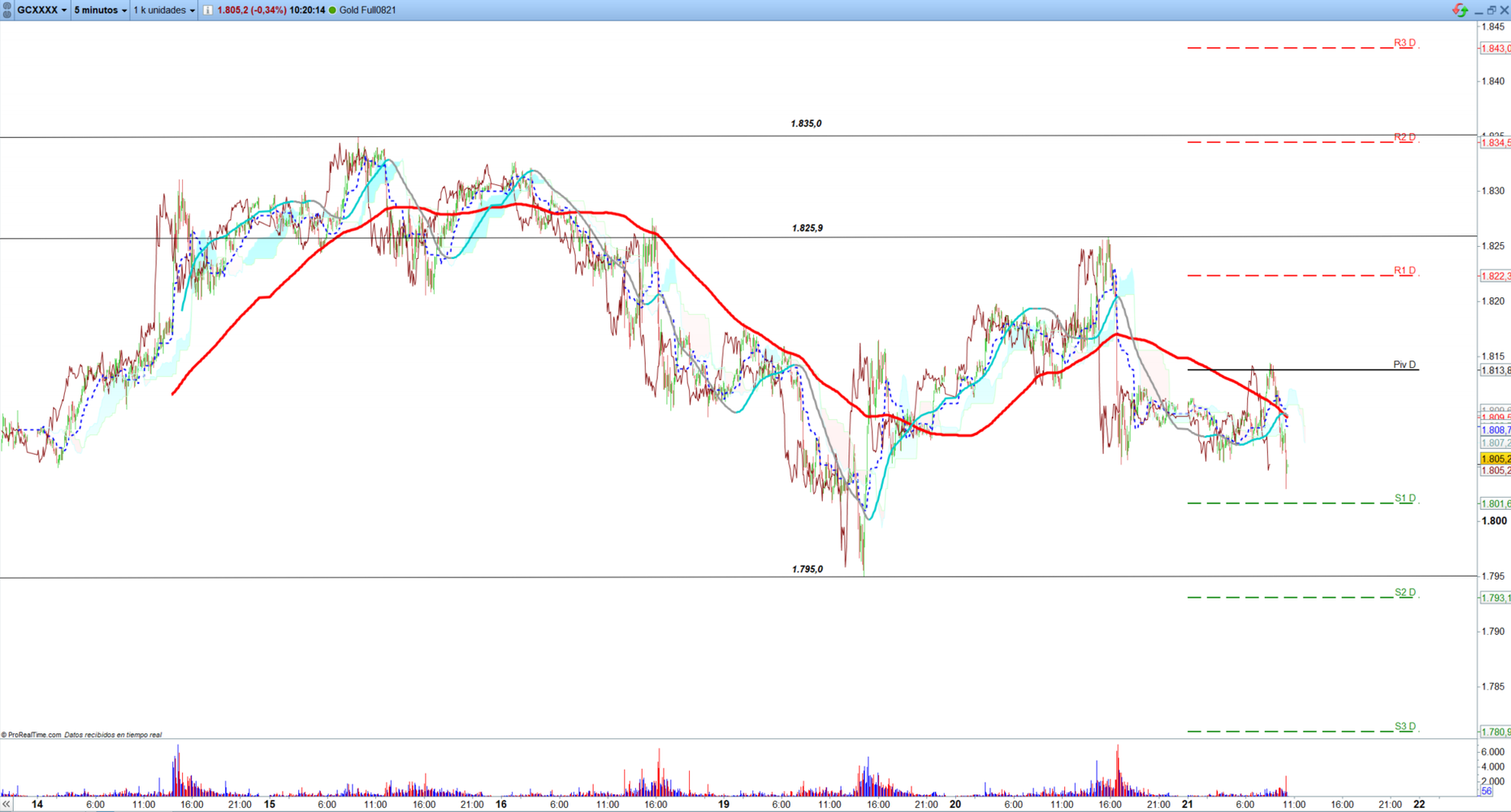Click date 19 on the time axis

pos(724,805)
